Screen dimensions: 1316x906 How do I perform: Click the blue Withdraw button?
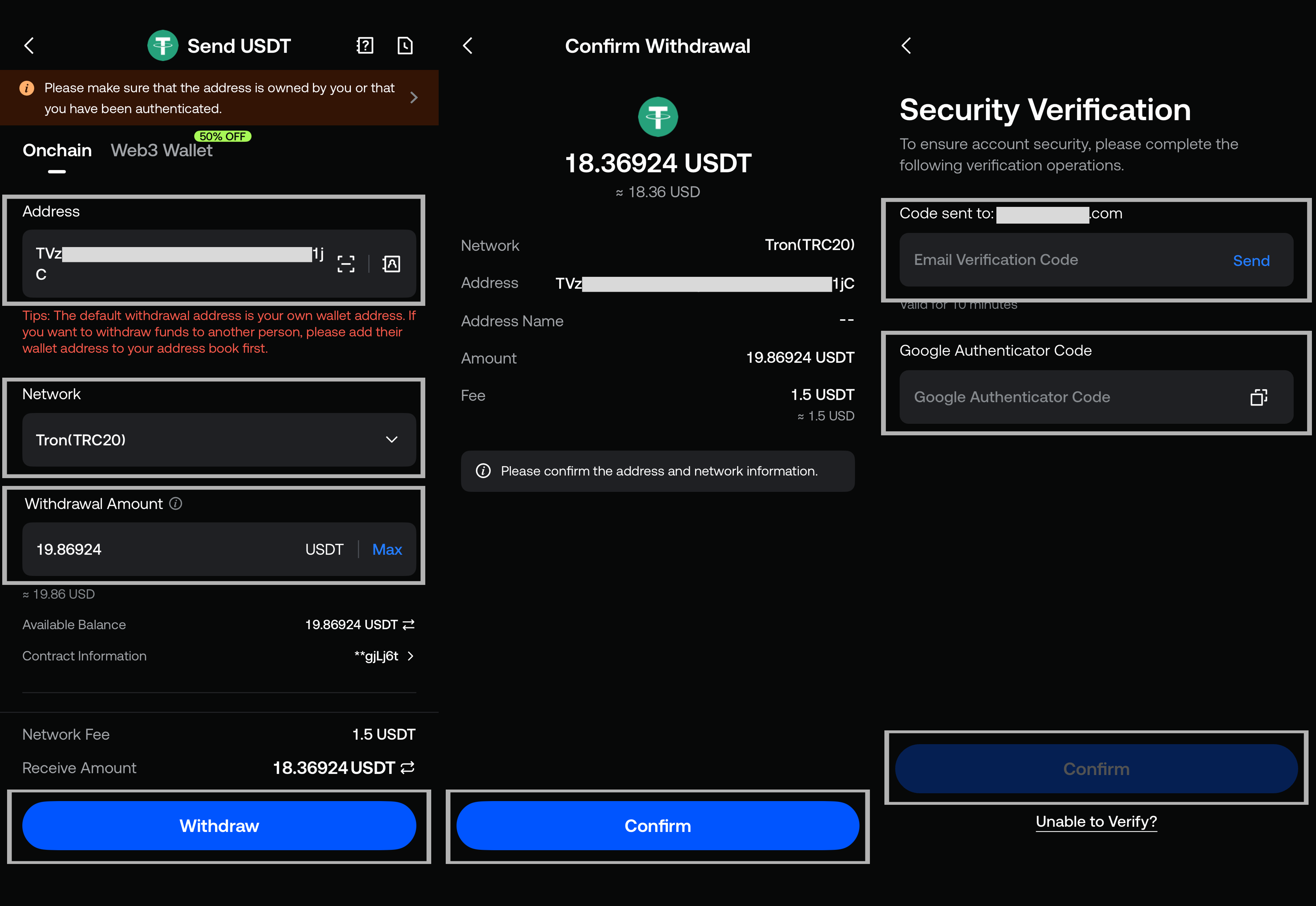pos(219,825)
